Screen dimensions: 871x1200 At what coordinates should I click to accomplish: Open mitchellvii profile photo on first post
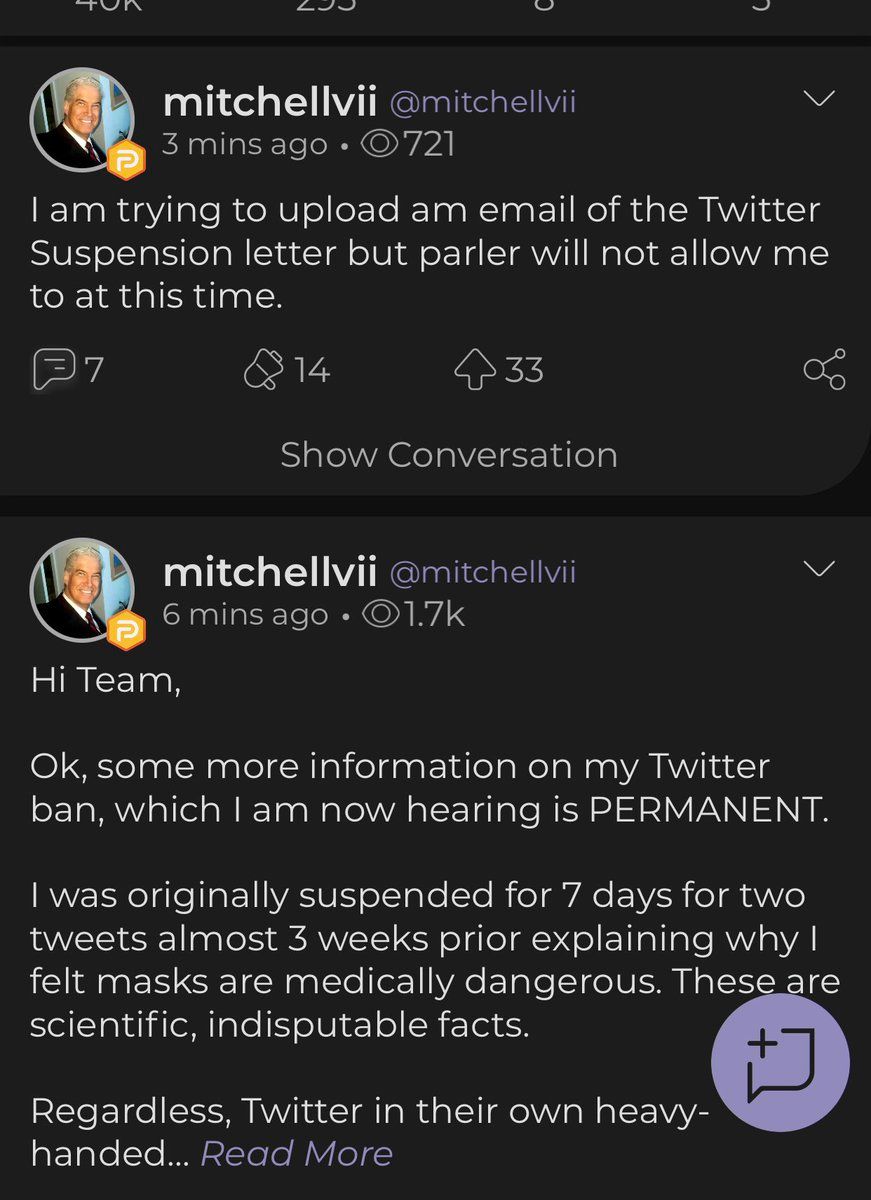[x=82, y=119]
